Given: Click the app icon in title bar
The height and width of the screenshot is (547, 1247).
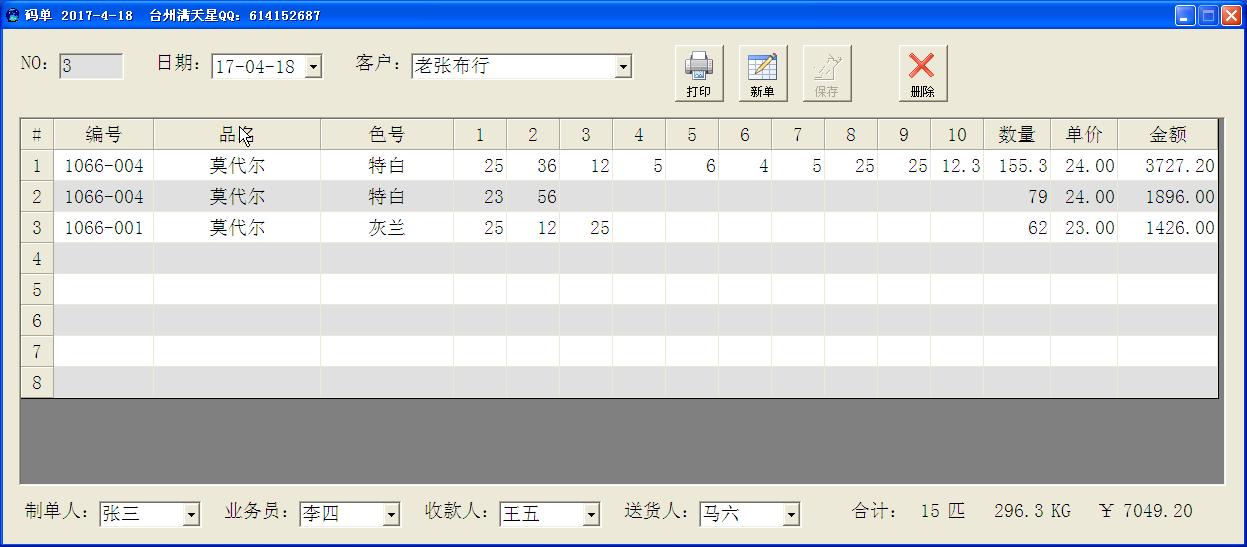Looking at the screenshot, I should point(12,15).
